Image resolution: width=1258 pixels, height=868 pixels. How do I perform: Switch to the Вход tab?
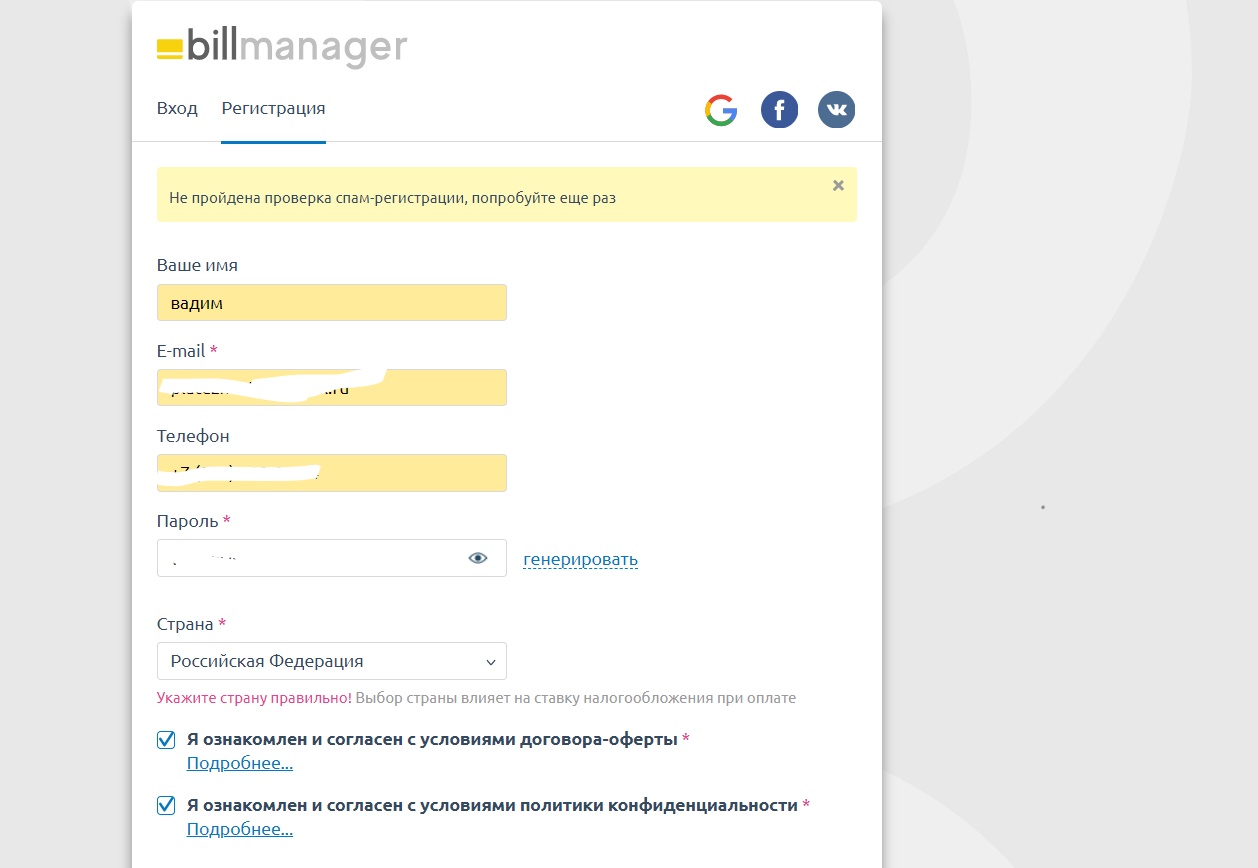(177, 108)
